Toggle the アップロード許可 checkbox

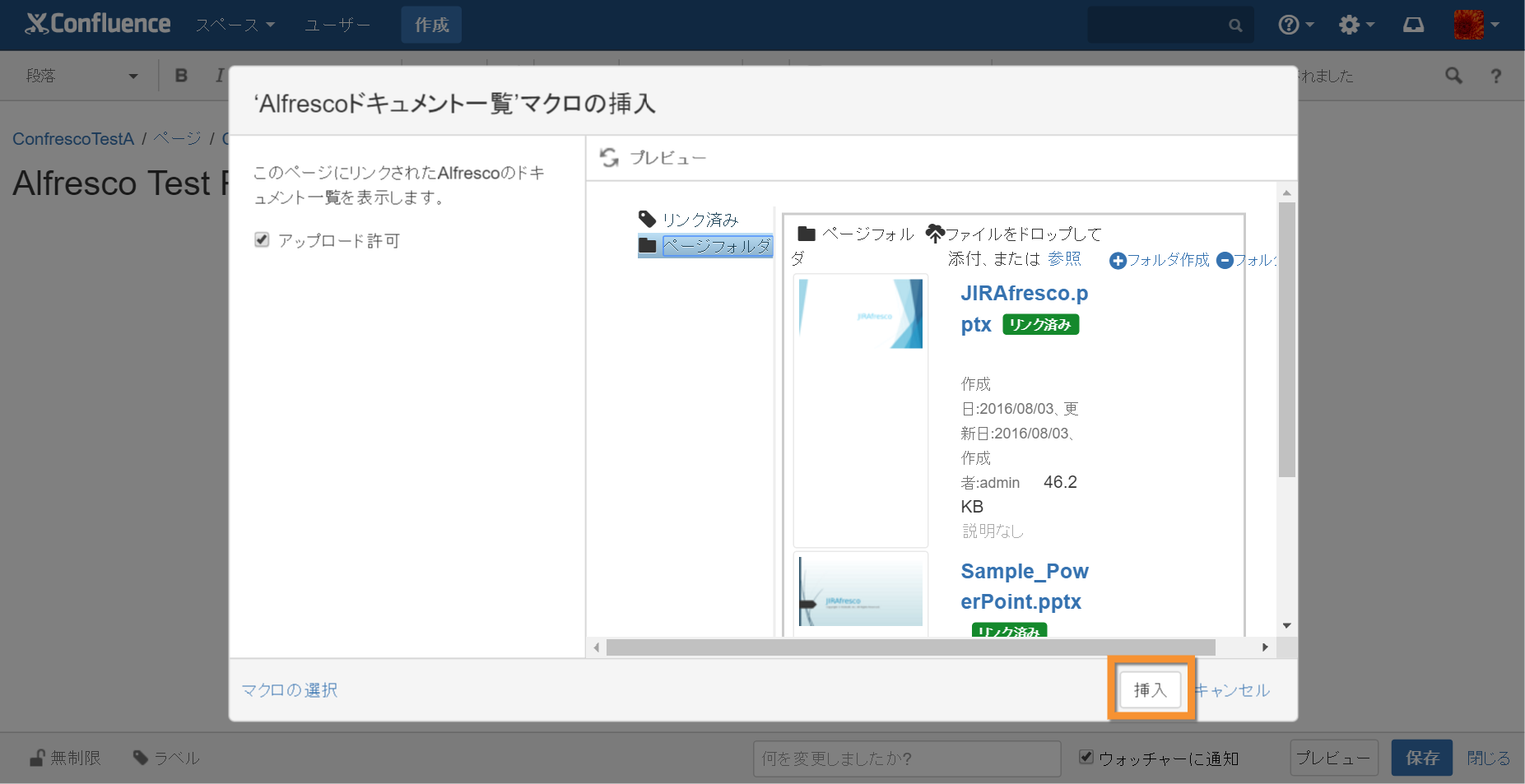[262, 239]
